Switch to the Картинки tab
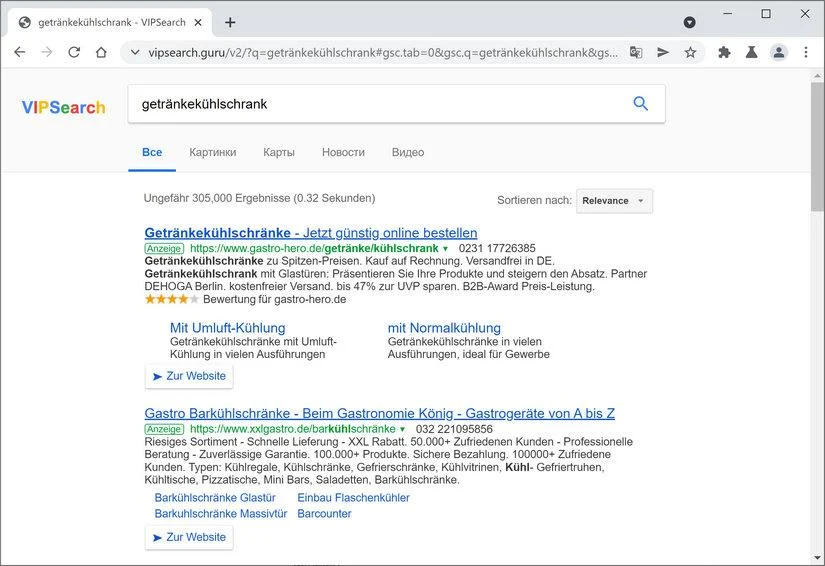 213,153
